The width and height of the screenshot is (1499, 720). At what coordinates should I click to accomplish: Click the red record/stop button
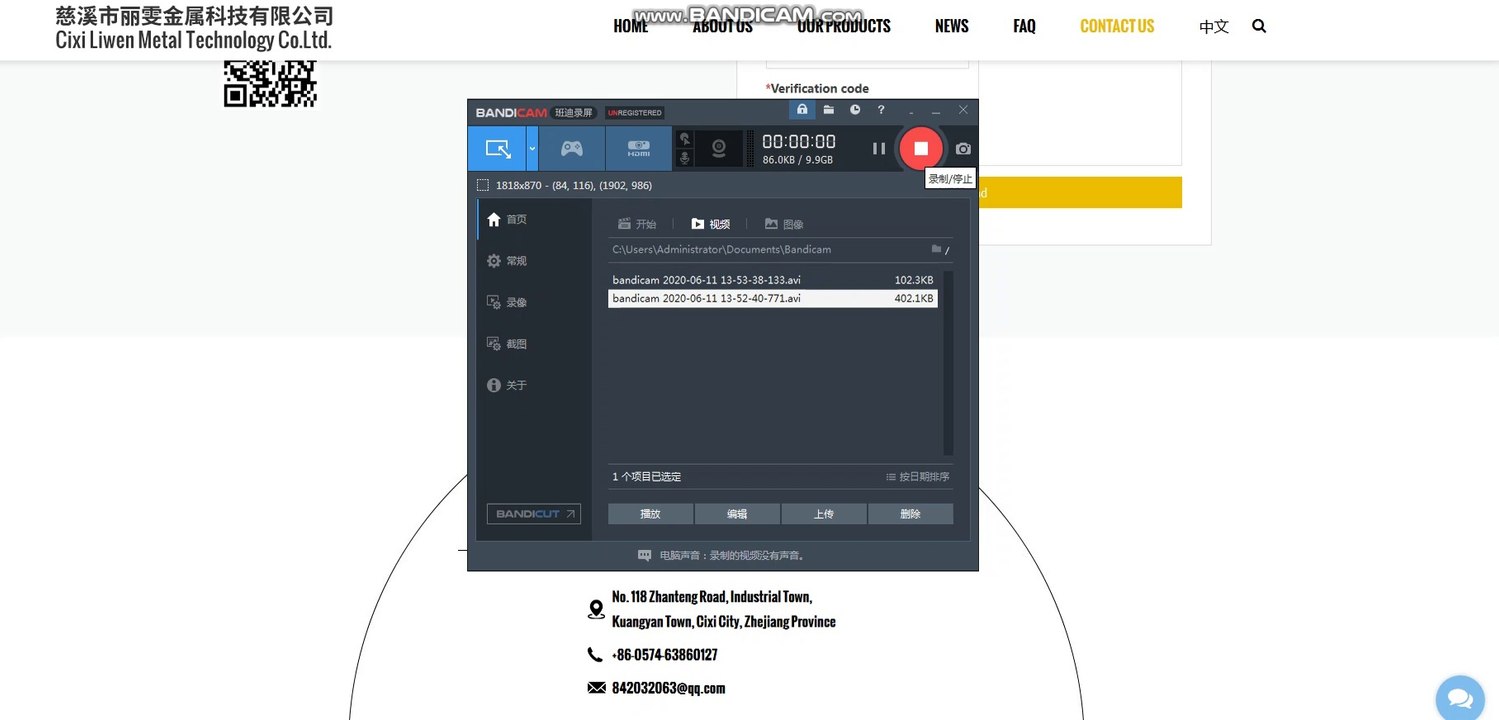coord(921,148)
